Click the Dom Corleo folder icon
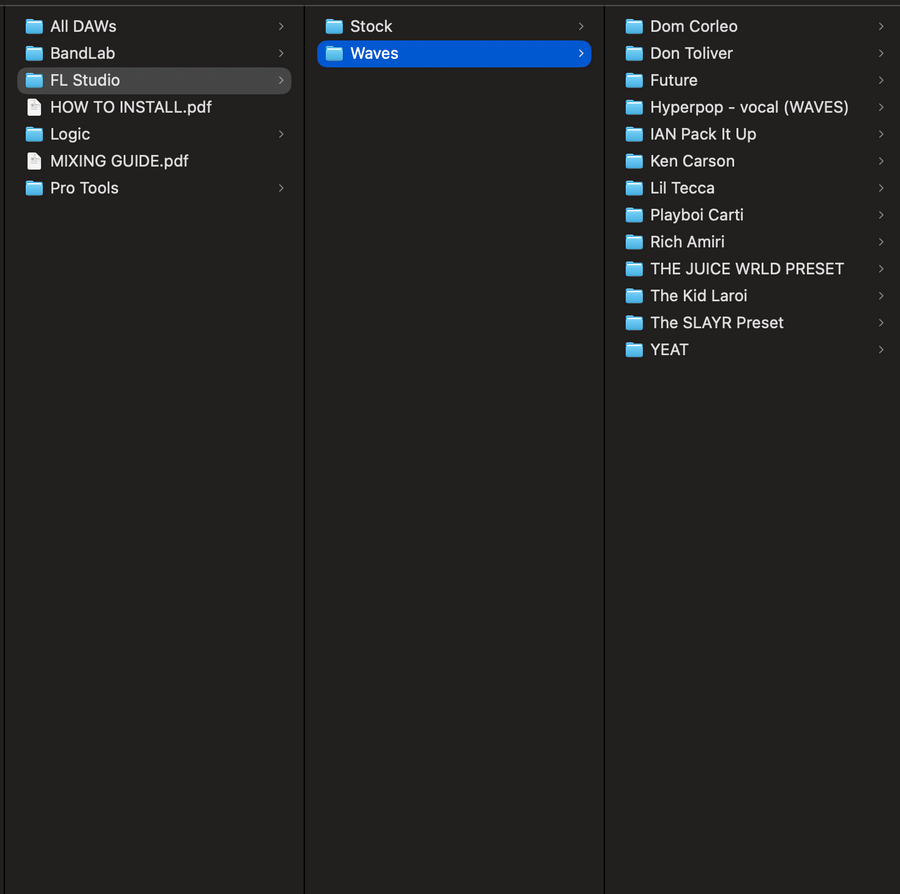Image resolution: width=900 pixels, height=894 pixels. (x=634, y=26)
